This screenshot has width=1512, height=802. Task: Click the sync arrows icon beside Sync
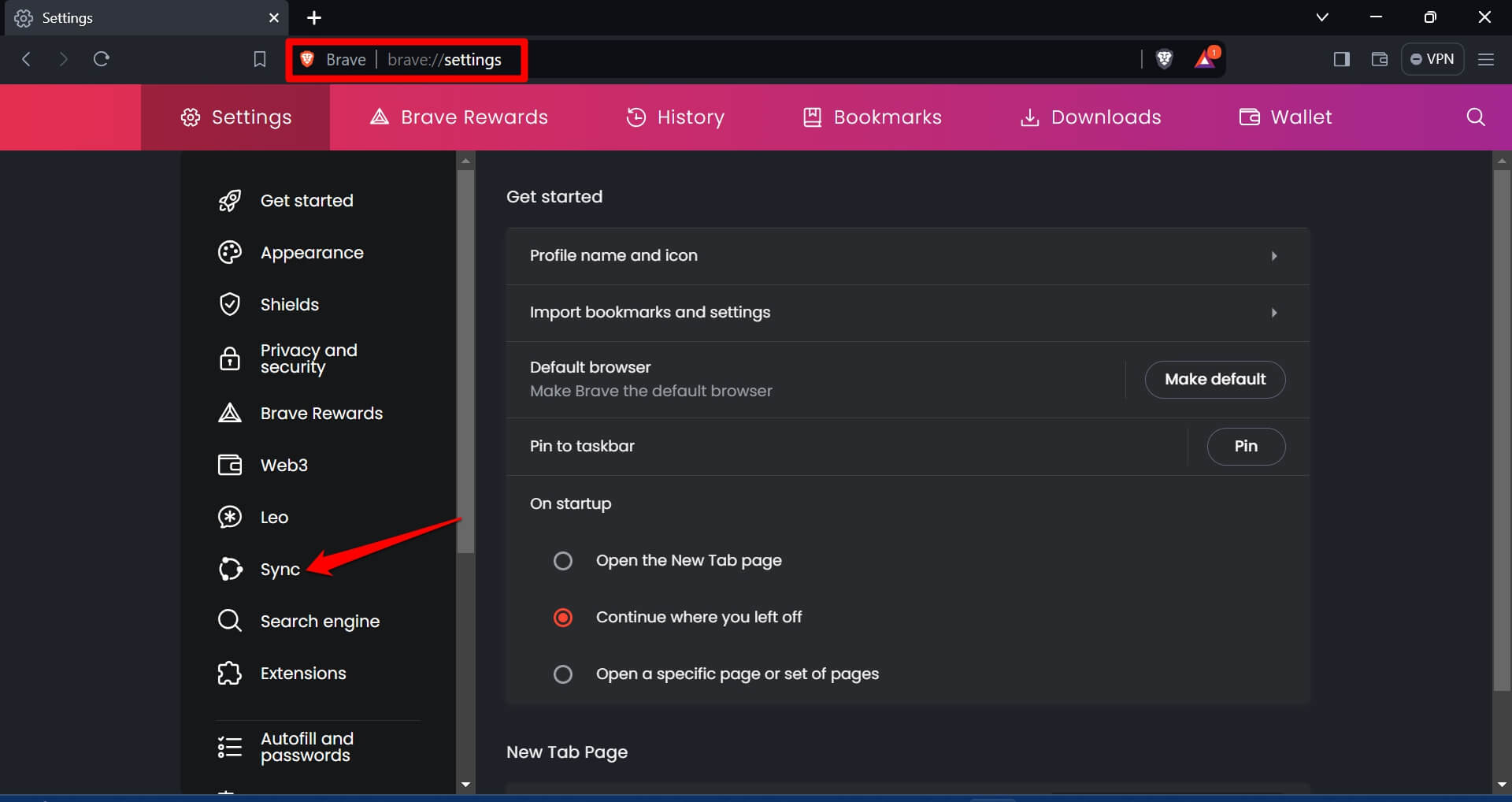[230, 569]
